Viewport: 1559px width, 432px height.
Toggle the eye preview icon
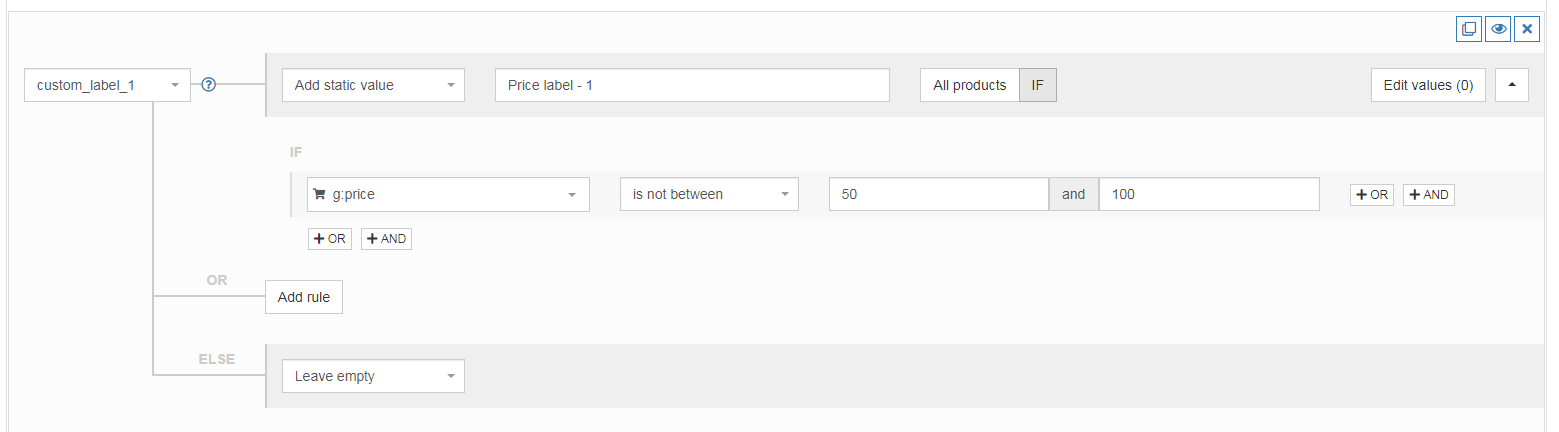click(x=1498, y=29)
